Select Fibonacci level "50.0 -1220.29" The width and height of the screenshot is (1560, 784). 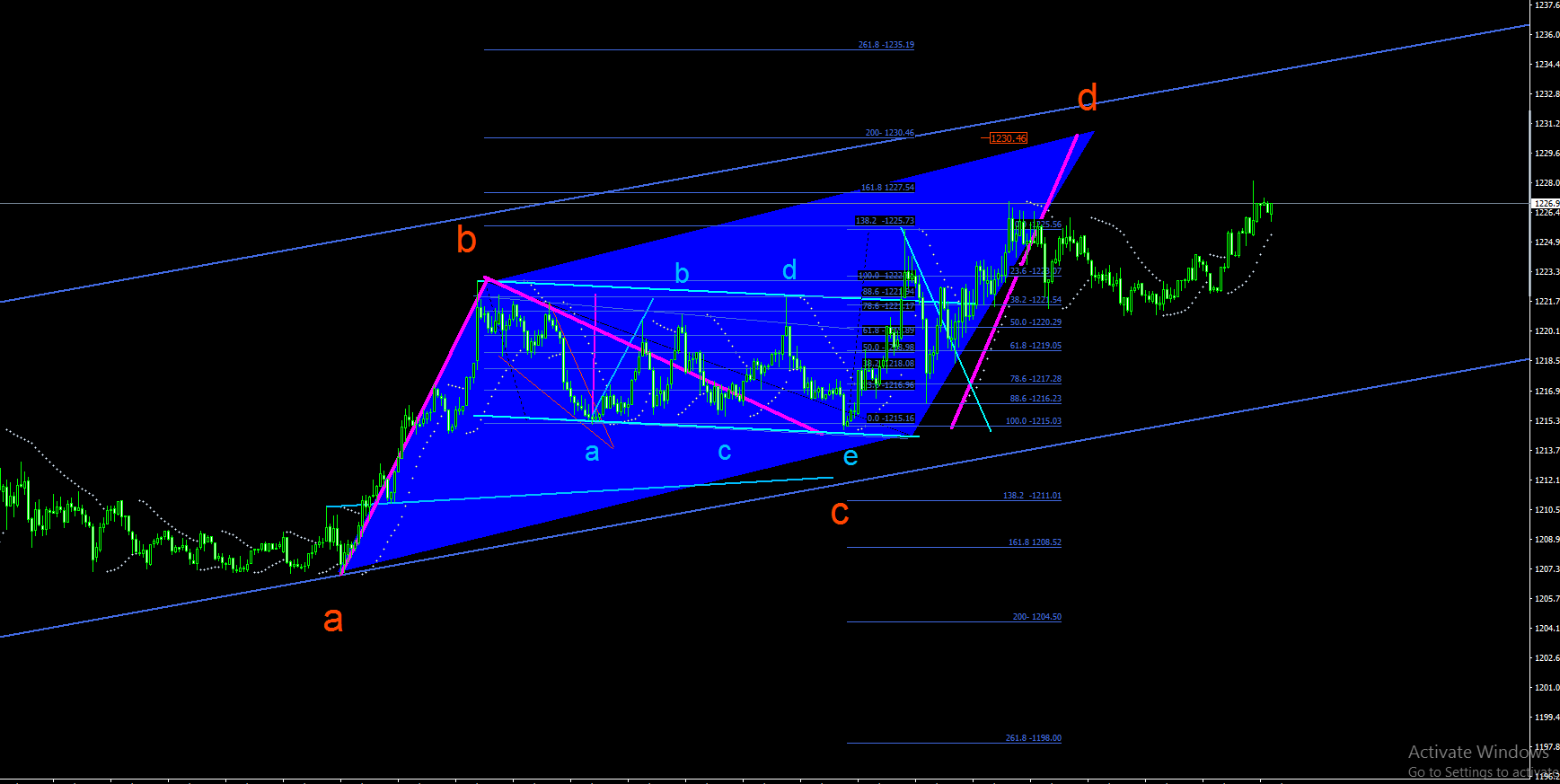1036,322
